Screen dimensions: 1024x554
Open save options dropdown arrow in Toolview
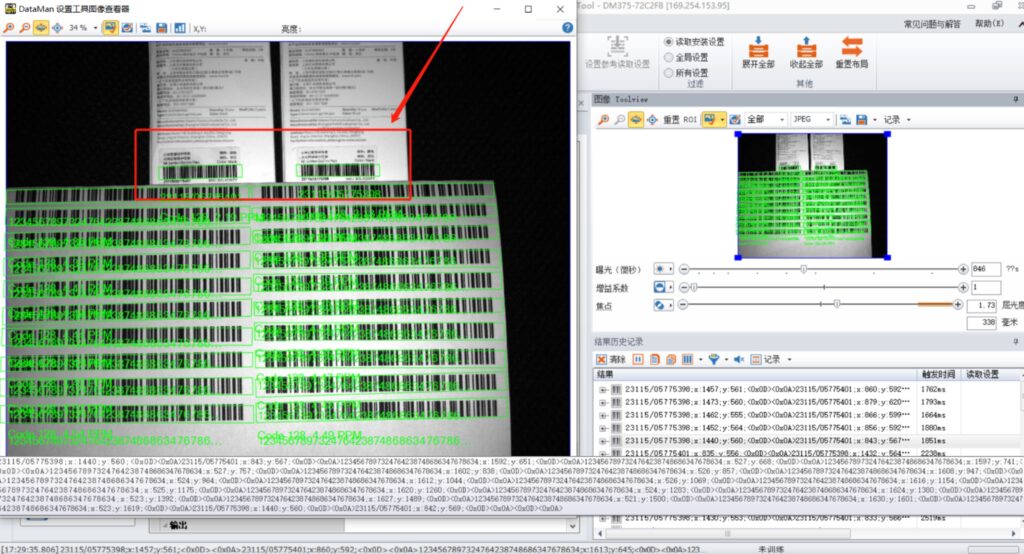(x=874, y=120)
